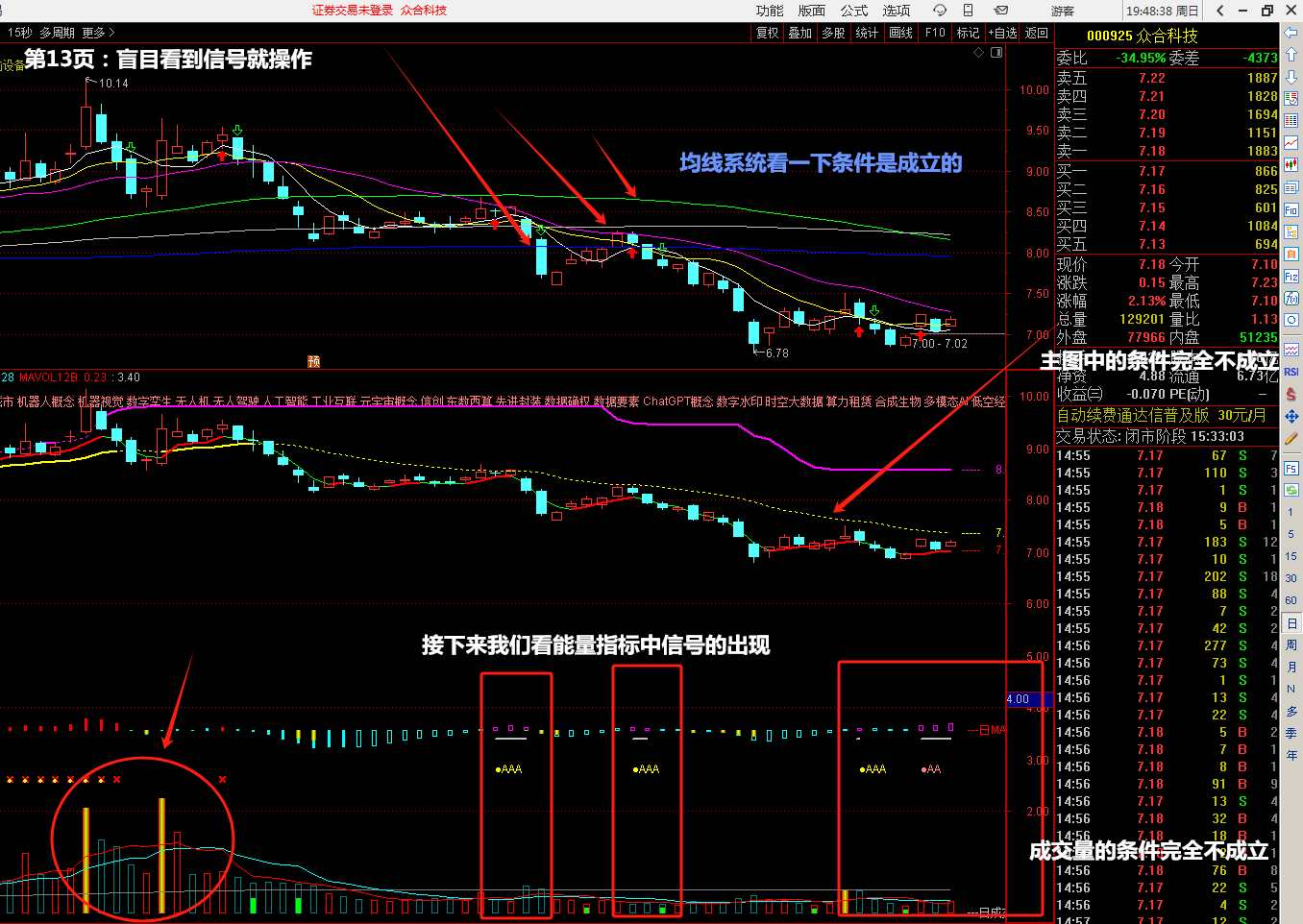Open the news documents icon in sidebar
The height and width of the screenshot is (924, 1303).
(1291, 187)
